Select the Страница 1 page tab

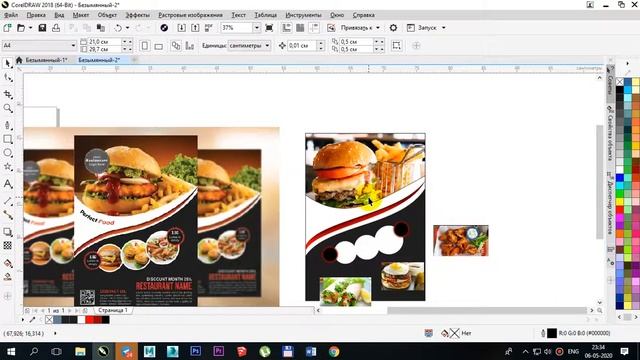(x=113, y=310)
